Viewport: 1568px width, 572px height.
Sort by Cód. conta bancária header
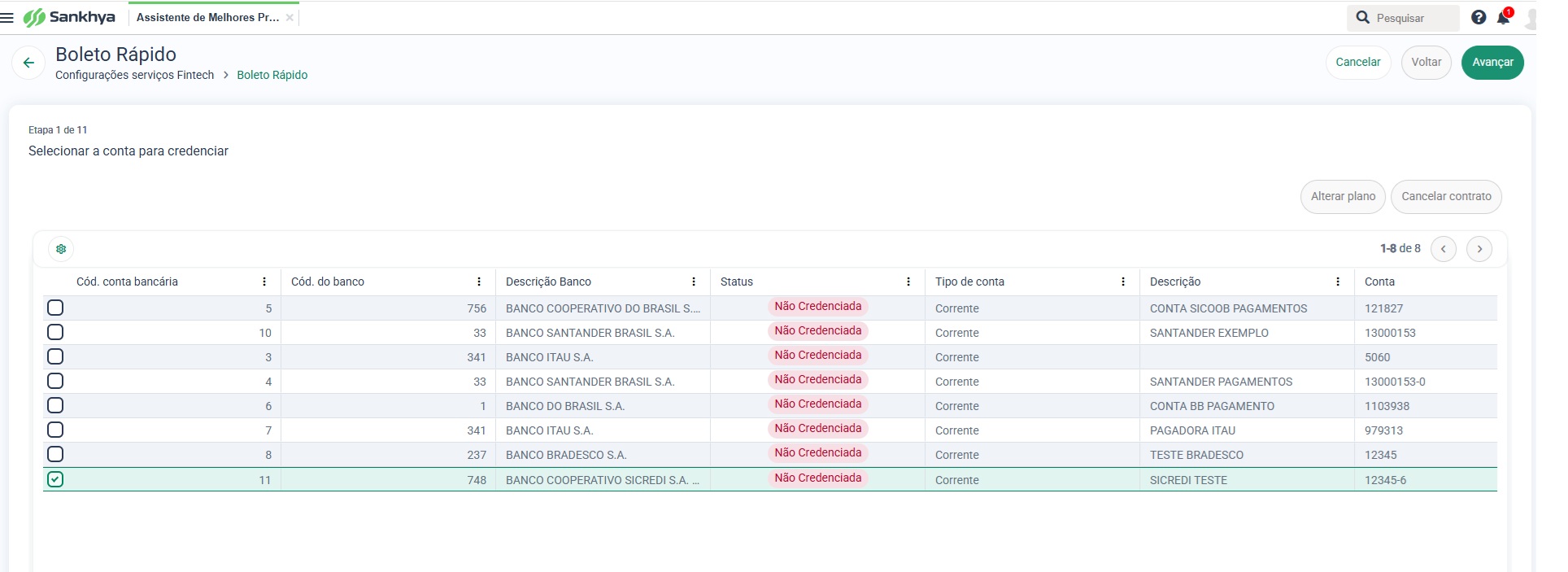[x=127, y=282]
